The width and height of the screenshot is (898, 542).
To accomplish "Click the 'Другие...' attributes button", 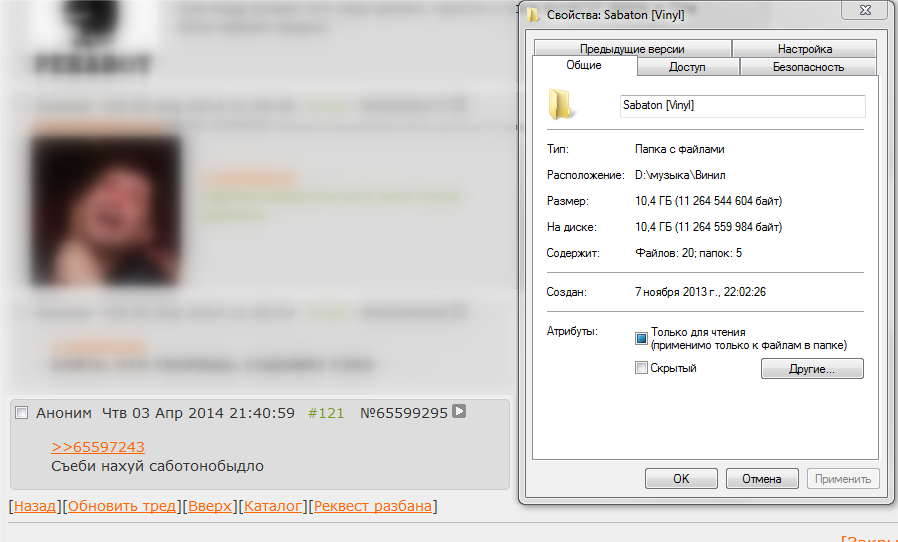I will [812, 369].
